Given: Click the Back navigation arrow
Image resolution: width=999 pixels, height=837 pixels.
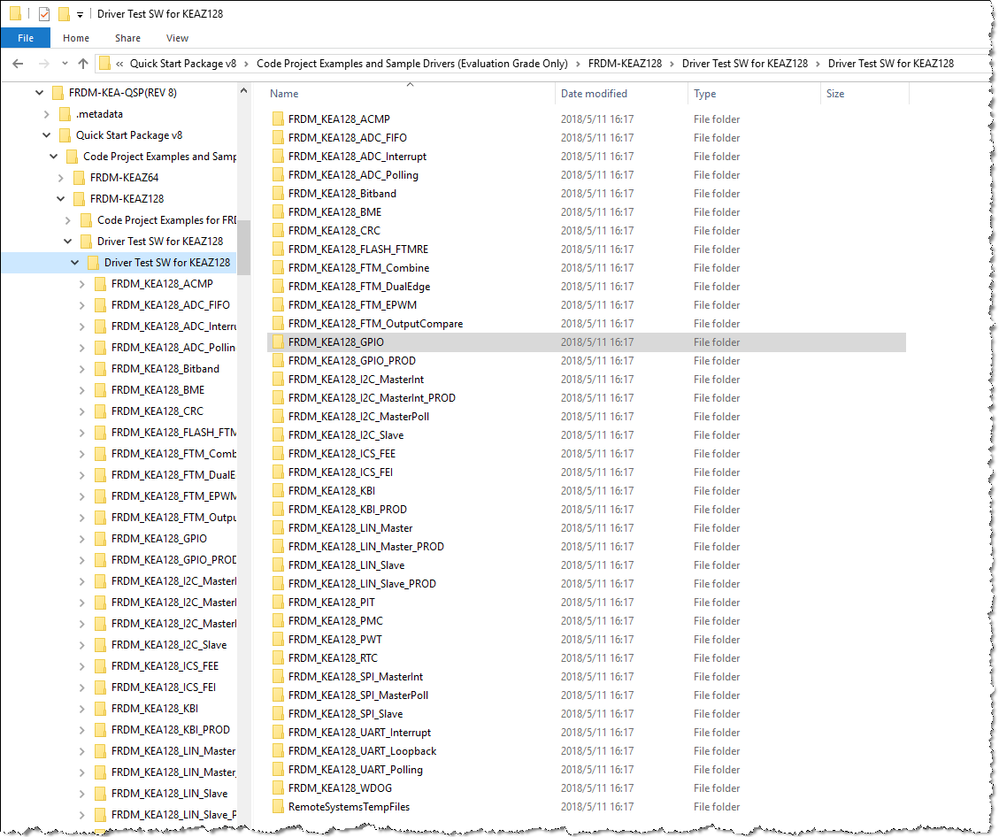Looking at the screenshot, I should coord(18,64).
